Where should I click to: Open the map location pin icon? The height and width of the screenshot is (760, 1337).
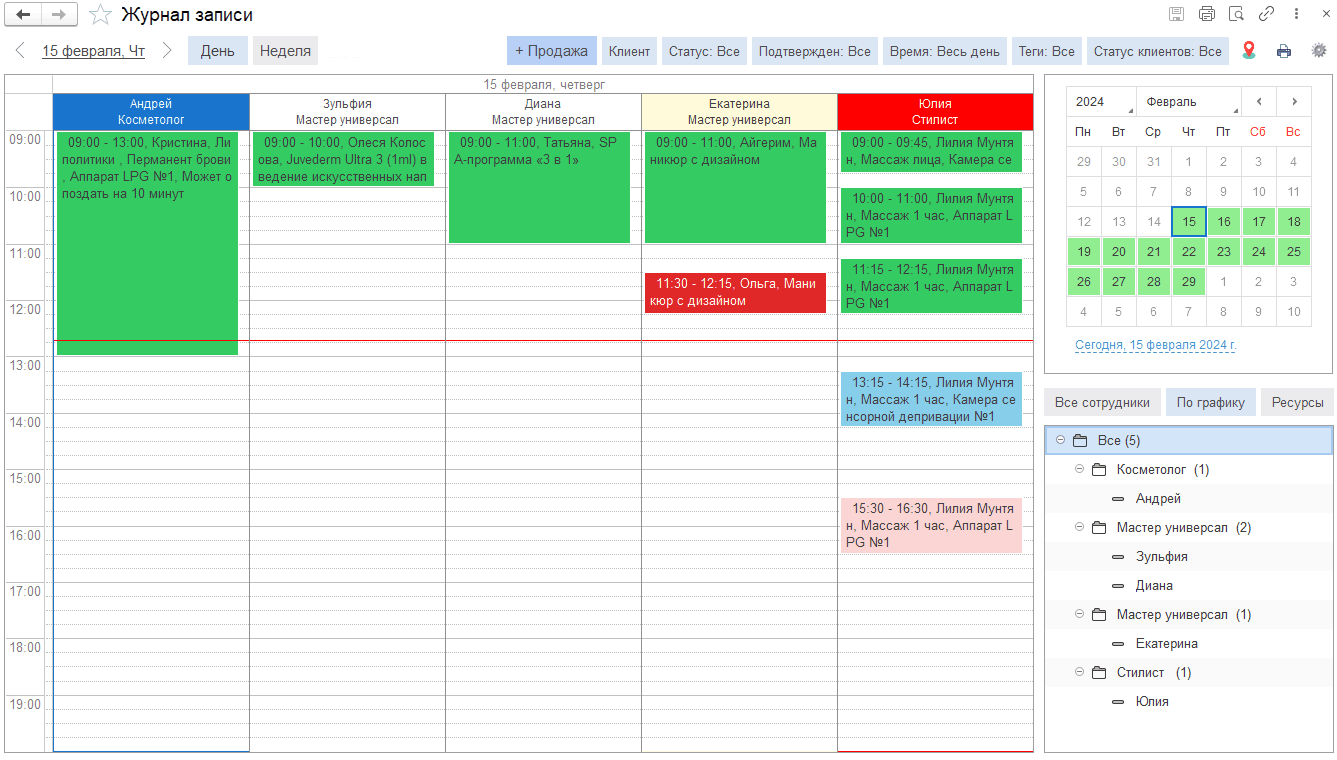1249,50
